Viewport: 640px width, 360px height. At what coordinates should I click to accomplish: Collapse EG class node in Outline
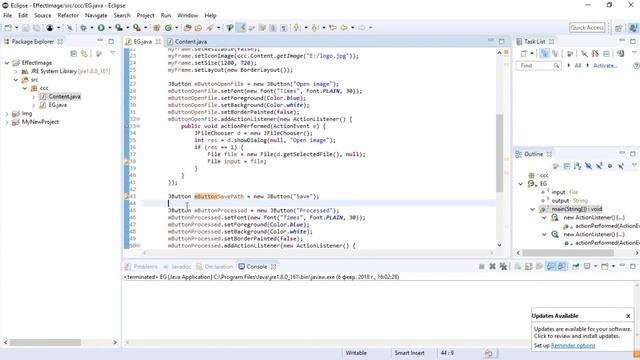tap(521, 184)
